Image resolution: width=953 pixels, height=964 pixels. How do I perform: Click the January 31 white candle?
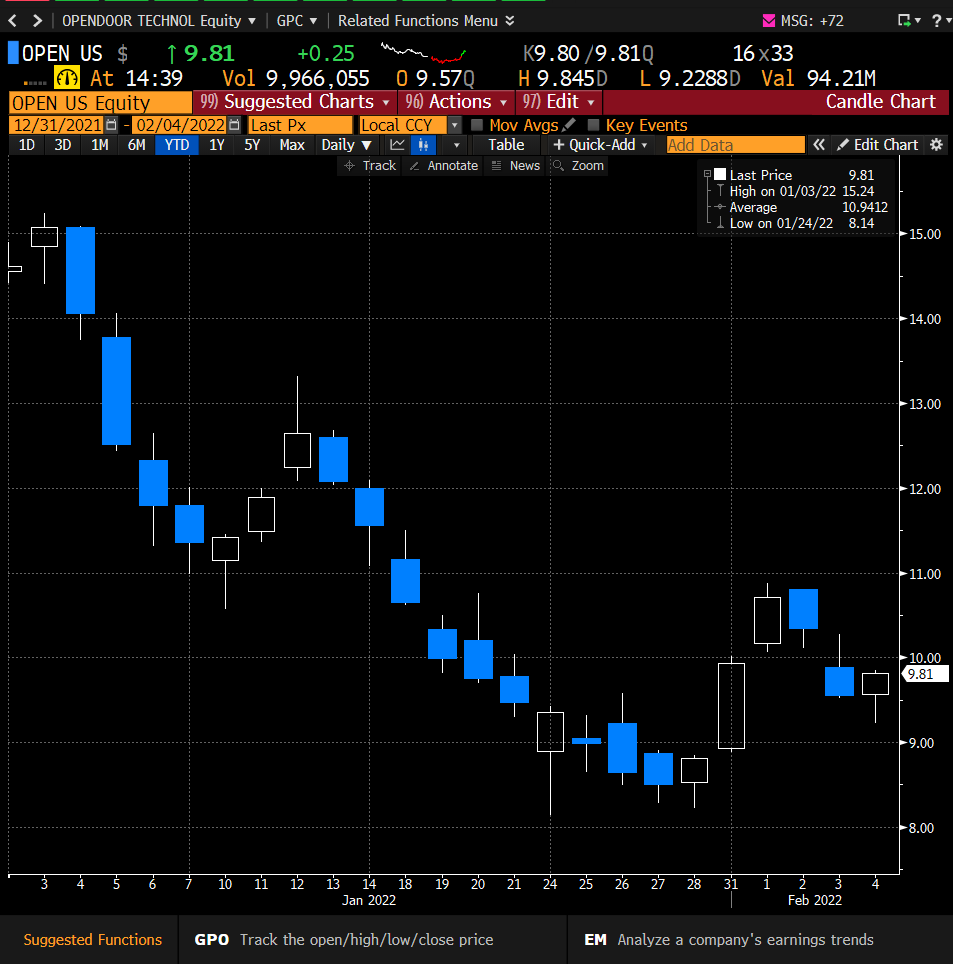click(x=731, y=706)
